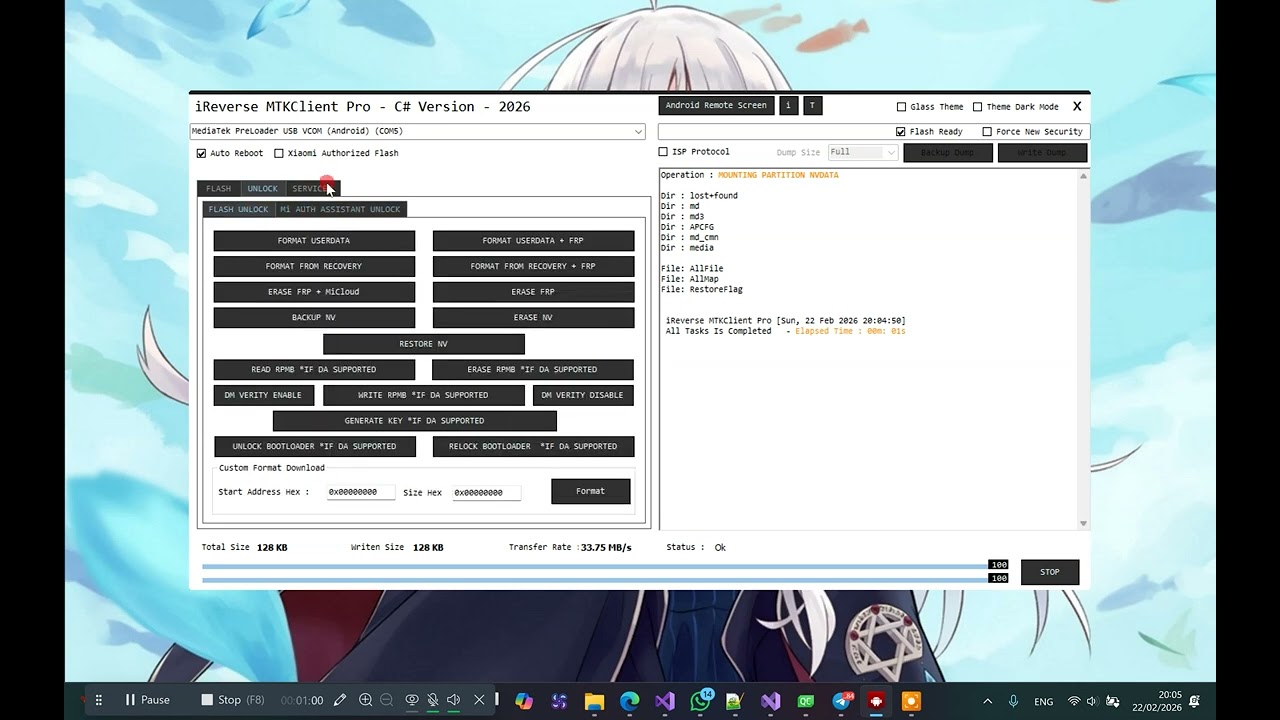1280x720 pixels.
Task: Toggle the Auto Reboot checkbox
Action: pyautogui.click(x=201, y=153)
